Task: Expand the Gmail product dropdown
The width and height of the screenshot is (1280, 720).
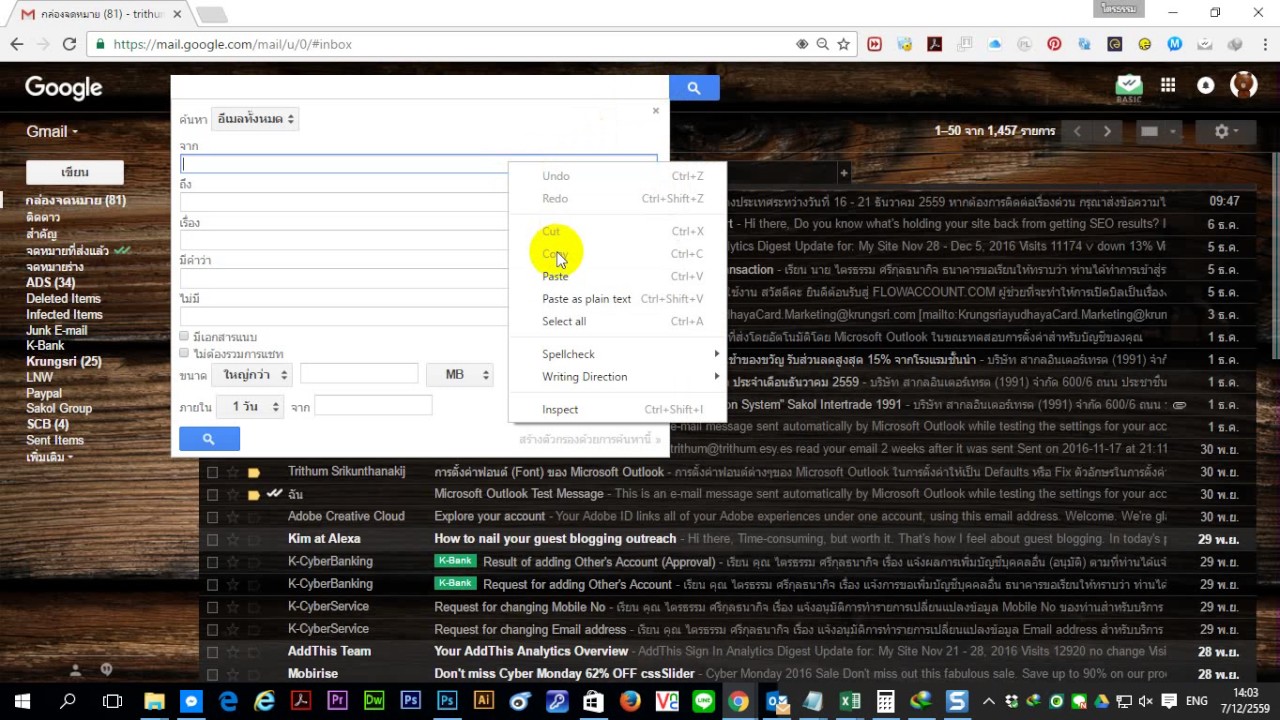Action: [52, 131]
